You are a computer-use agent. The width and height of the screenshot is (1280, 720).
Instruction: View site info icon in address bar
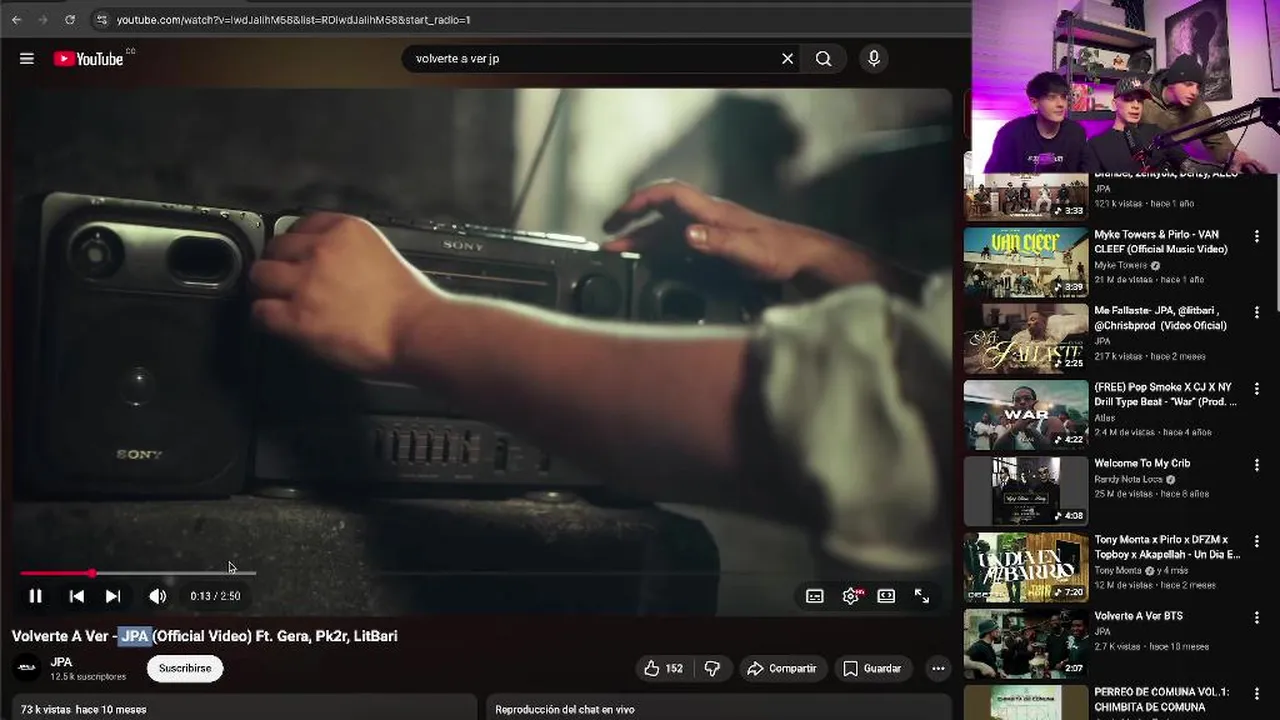coord(102,19)
